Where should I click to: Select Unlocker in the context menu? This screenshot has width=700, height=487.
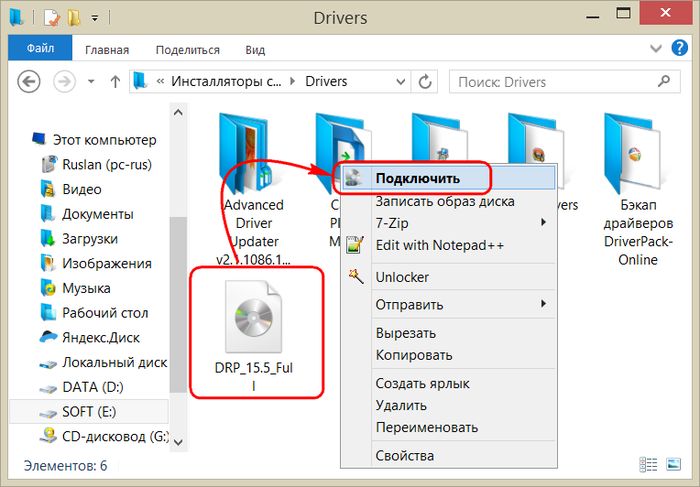402,276
